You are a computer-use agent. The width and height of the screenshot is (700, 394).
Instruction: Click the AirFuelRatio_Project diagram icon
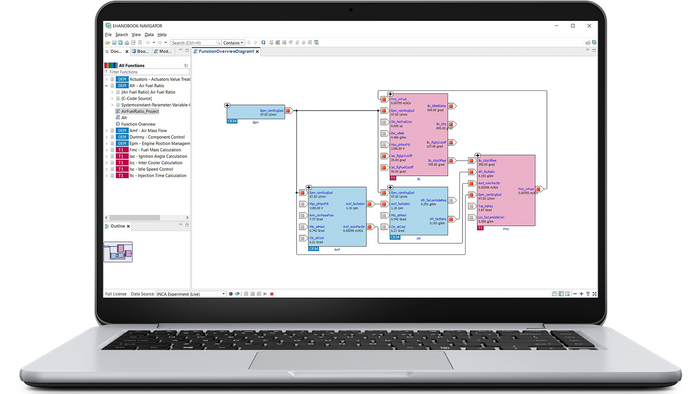pos(118,112)
